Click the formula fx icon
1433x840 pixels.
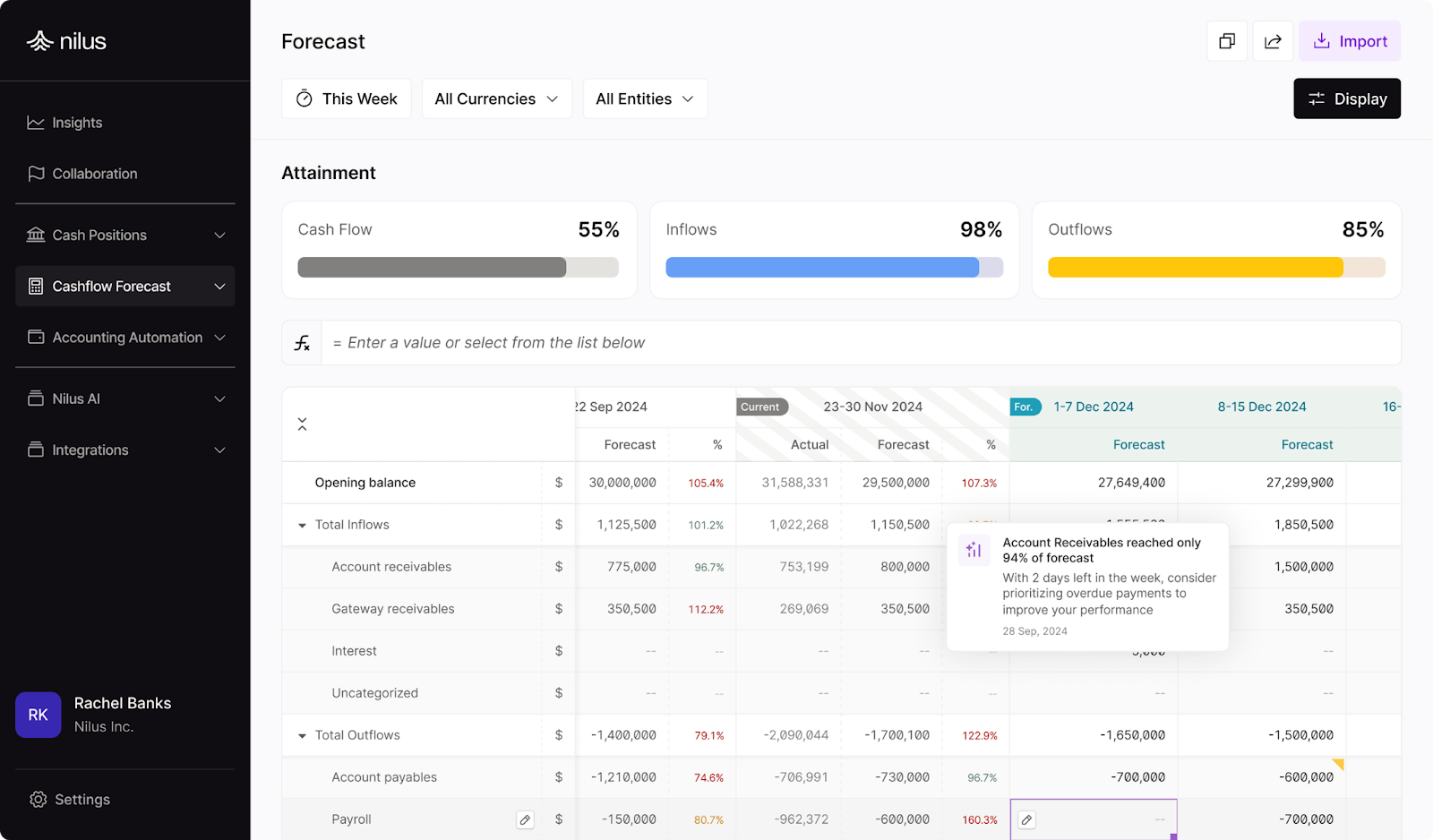[303, 343]
